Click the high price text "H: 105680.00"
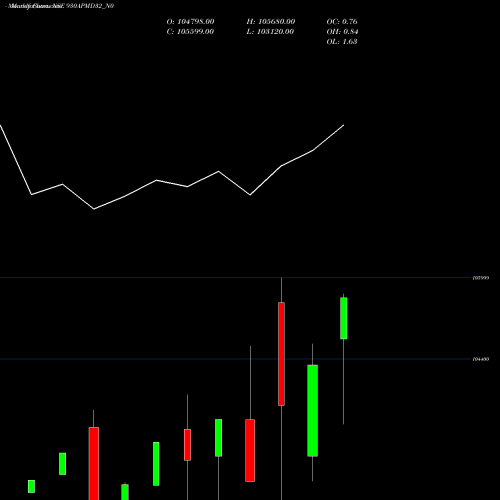 [x=271, y=22]
